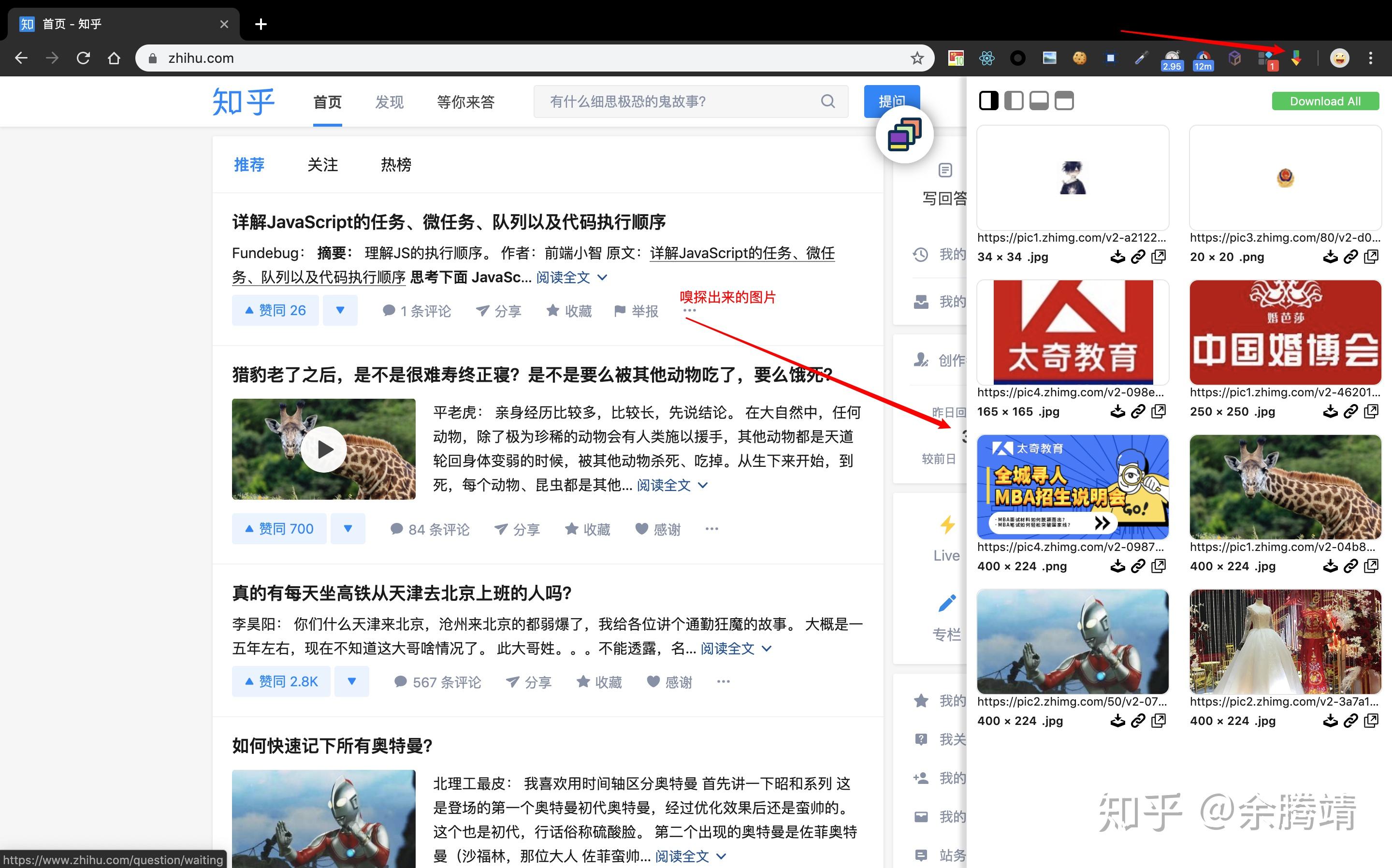Downvote the 赞同 2.8K answer

(352, 681)
